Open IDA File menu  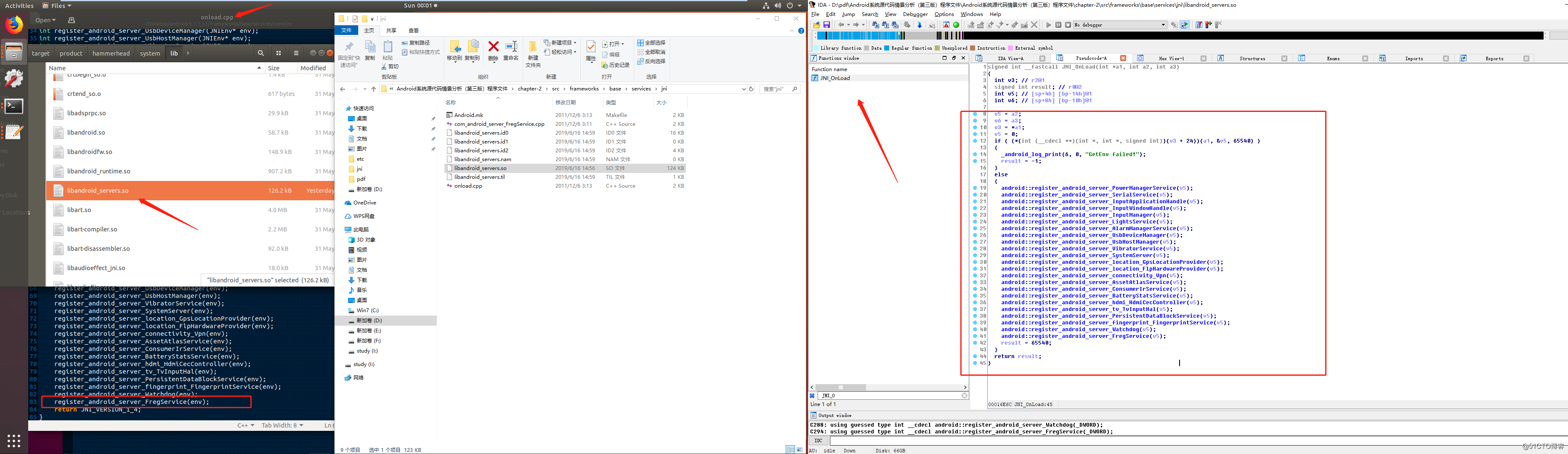click(x=815, y=14)
